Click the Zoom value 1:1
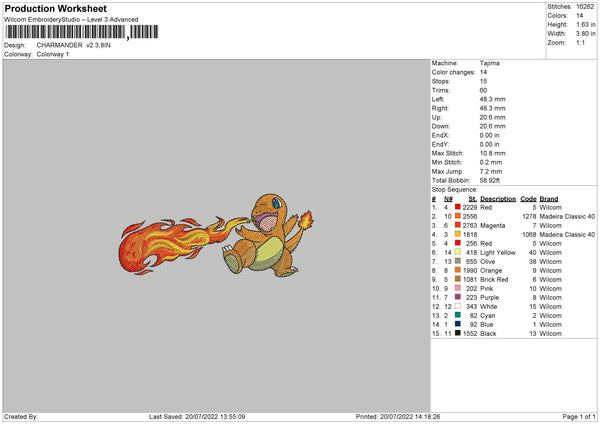Image resolution: width=600 pixels, height=424 pixels. coord(580,42)
